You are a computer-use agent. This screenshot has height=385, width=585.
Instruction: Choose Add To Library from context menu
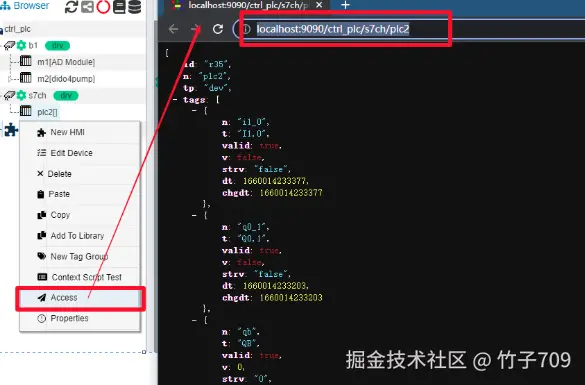point(80,236)
